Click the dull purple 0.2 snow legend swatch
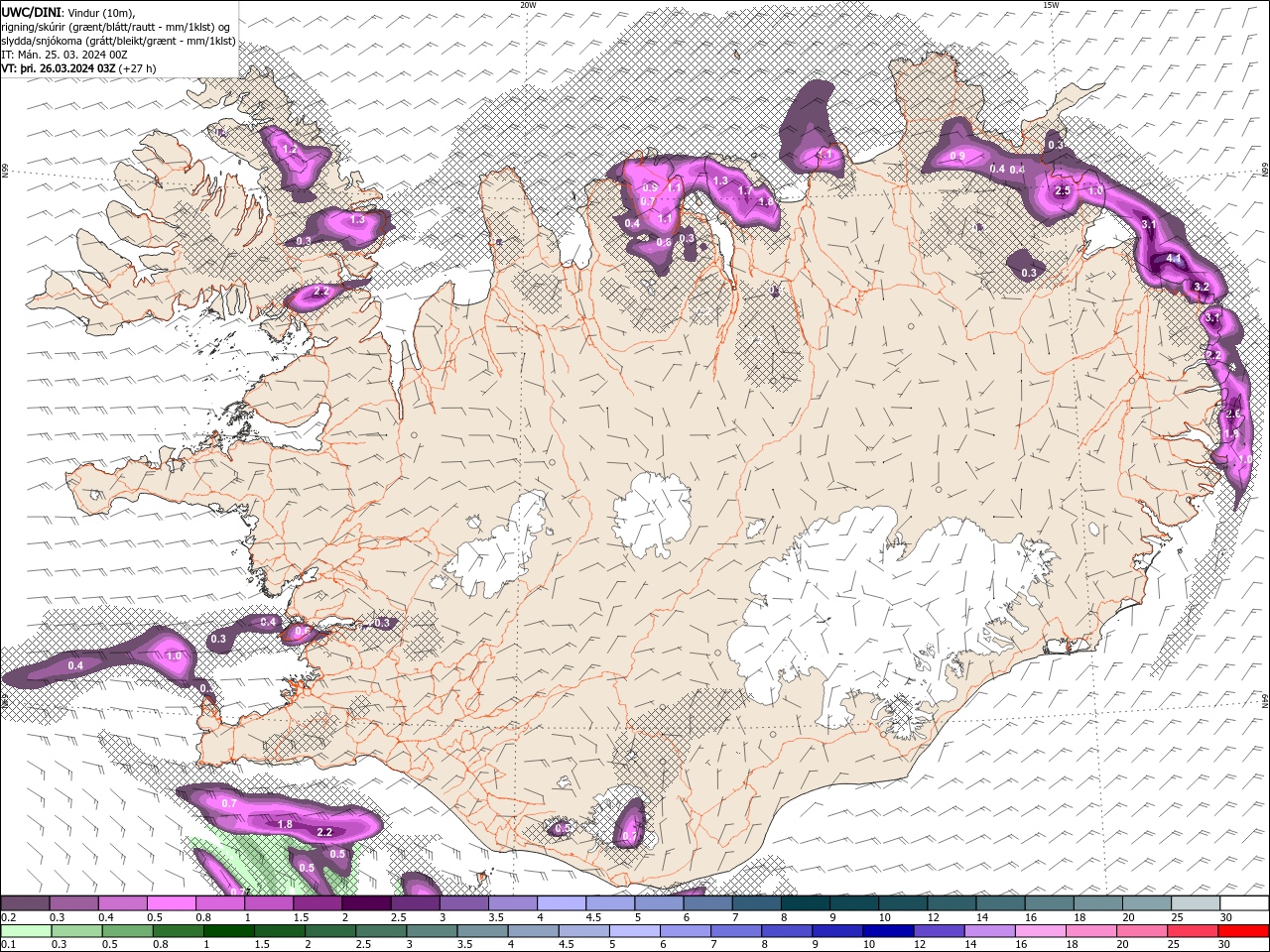 click(26, 903)
